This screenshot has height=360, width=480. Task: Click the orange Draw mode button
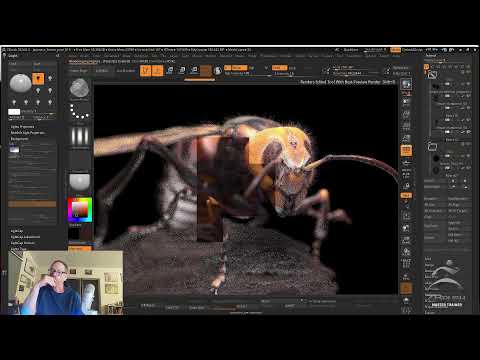pyautogui.click(x=158, y=71)
